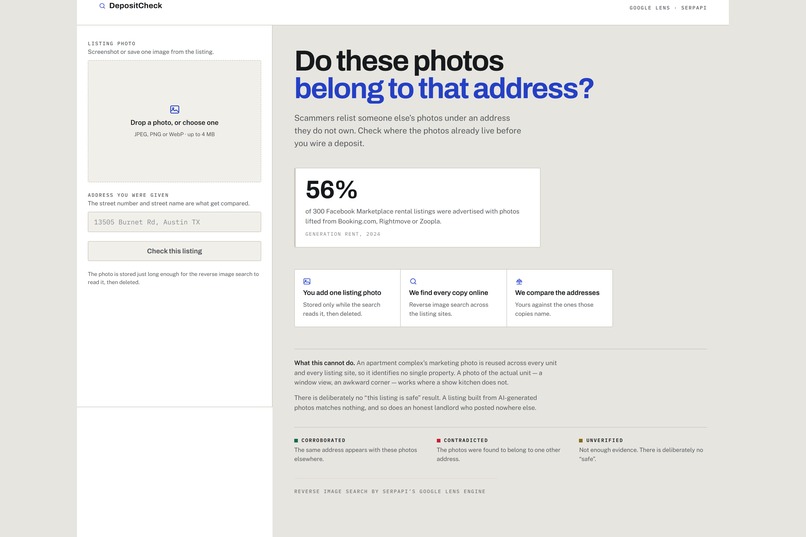The height and width of the screenshot is (537, 806).
Task: Choose a photo via 'Drop a photo, or choose one'
Action: 174,122
